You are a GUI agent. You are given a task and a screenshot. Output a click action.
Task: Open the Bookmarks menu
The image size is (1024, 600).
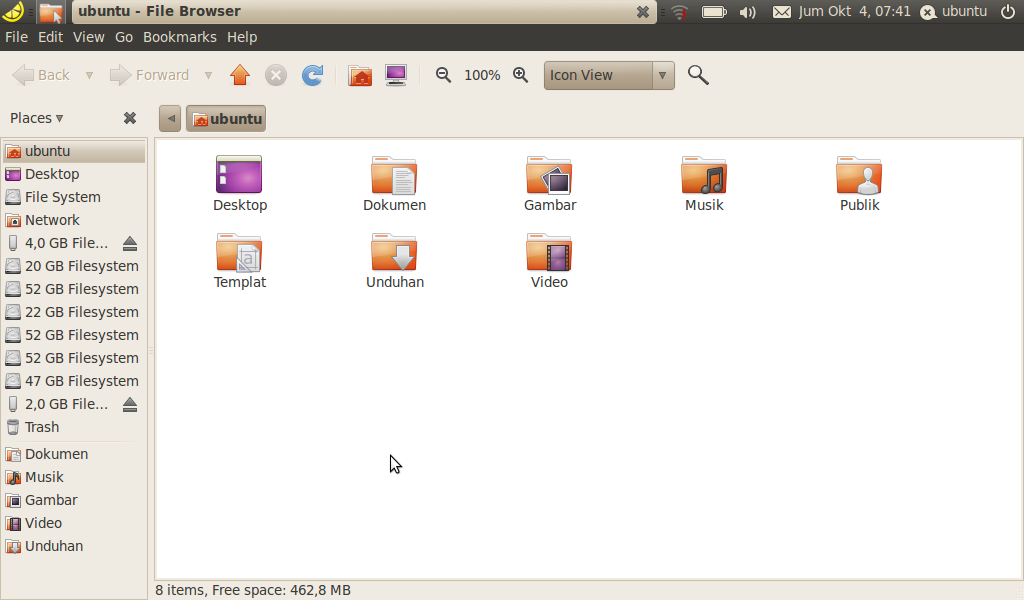180,37
